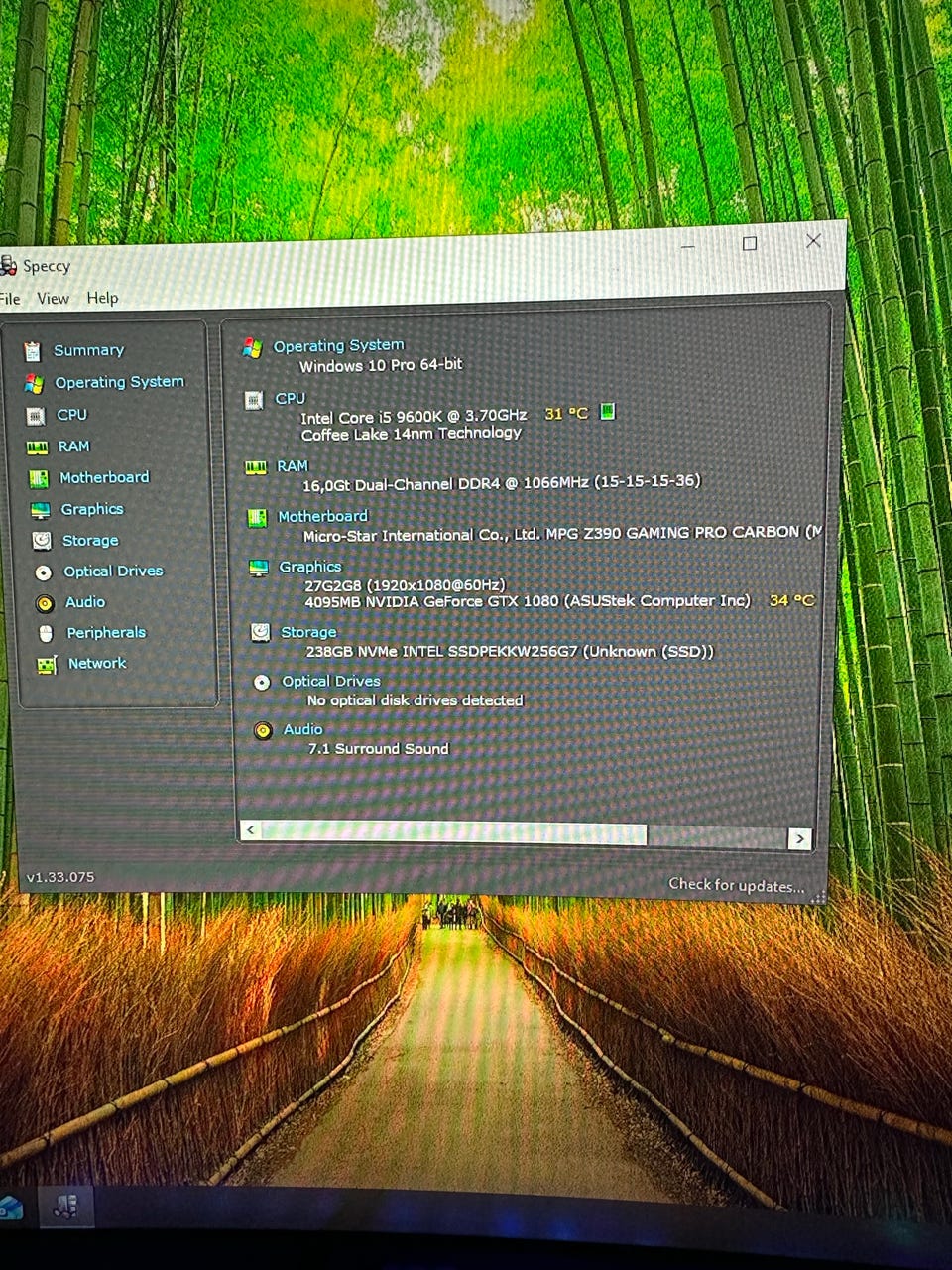The height and width of the screenshot is (1270, 952).
Task: Click the Coffee Lake 14nm Technology text
Action: pos(412,434)
